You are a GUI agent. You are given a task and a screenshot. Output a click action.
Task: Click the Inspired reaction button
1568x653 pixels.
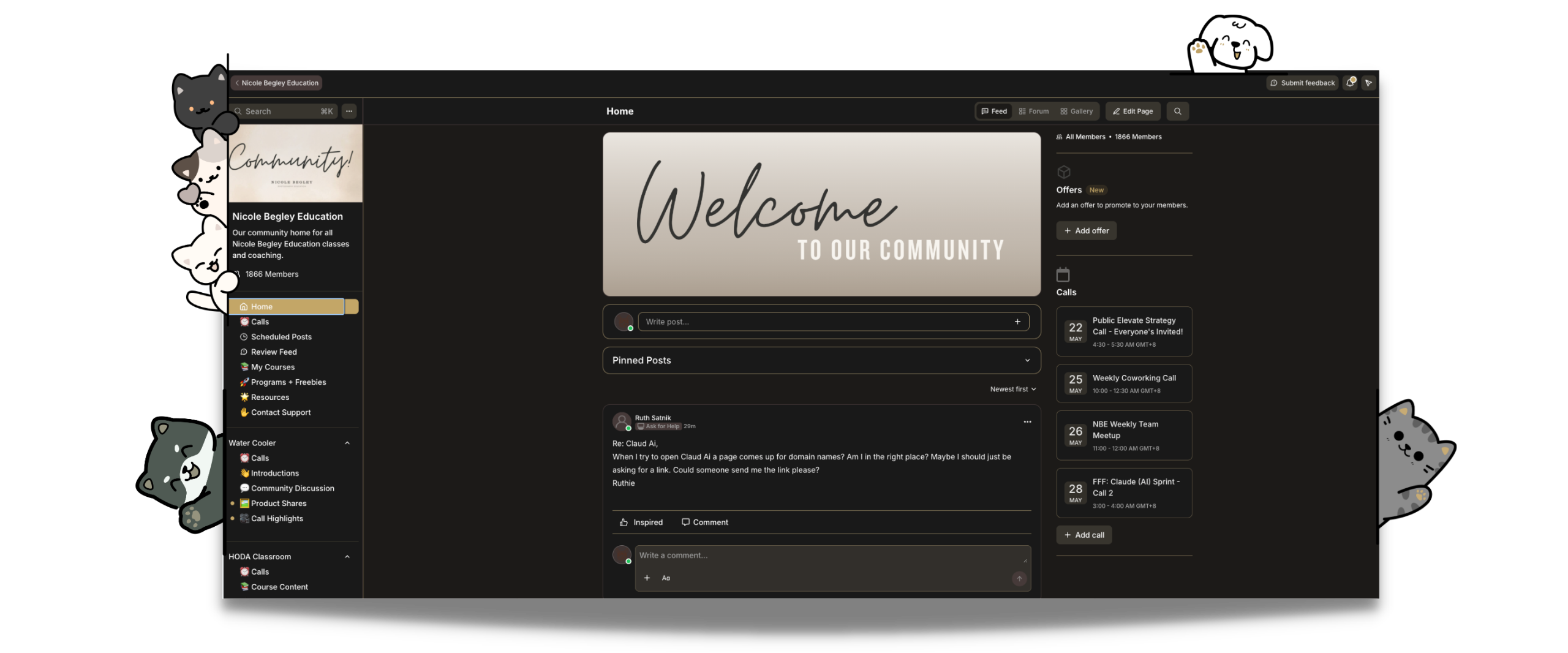click(641, 523)
